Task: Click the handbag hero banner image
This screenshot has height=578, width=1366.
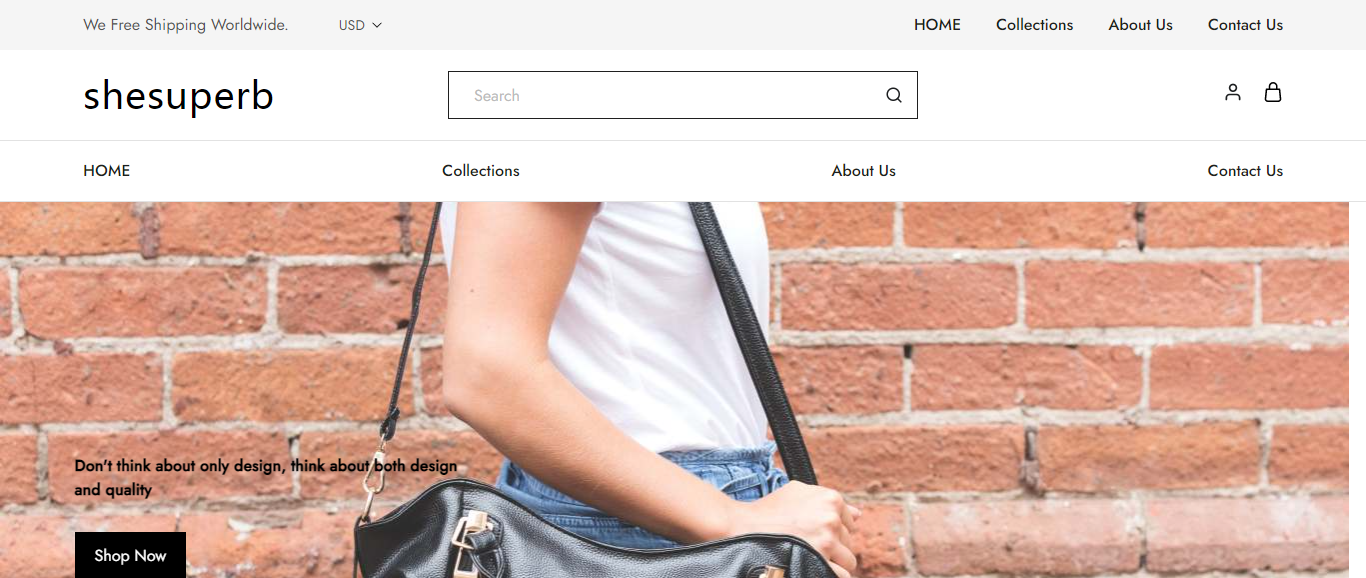Action: pos(674,390)
